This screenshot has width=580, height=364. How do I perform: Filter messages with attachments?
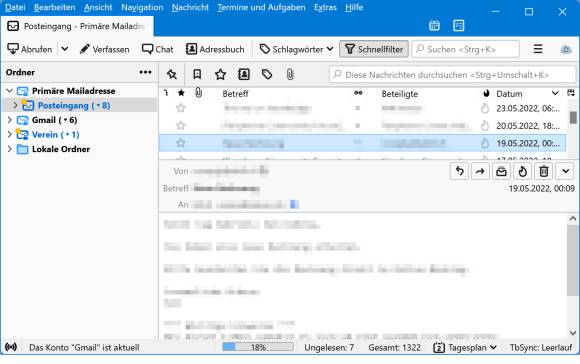tap(290, 74)
